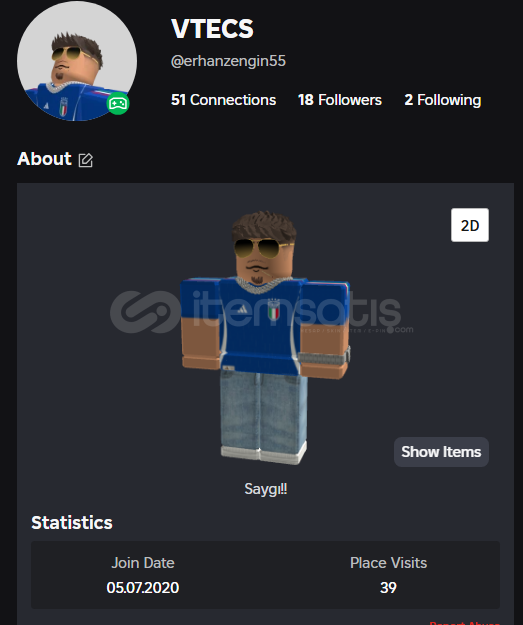
Task: Click the Show Items button
Action: click(441, 452)
